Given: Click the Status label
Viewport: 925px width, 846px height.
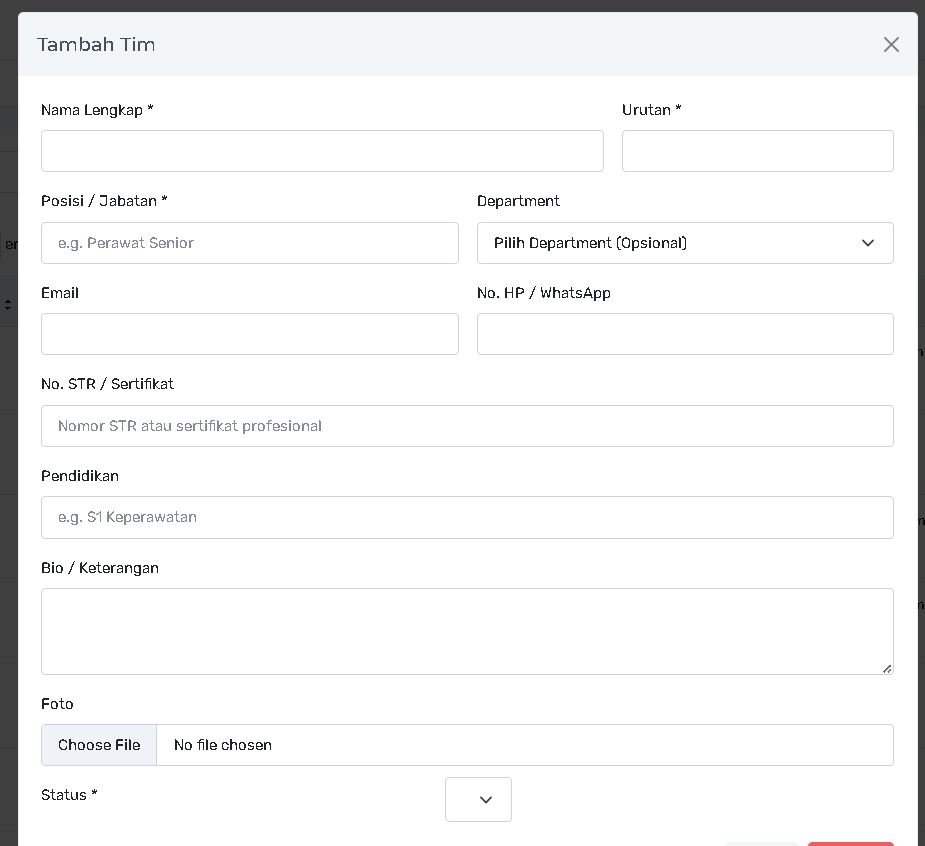Looking at the screenshot, I should tap(69, 795).
